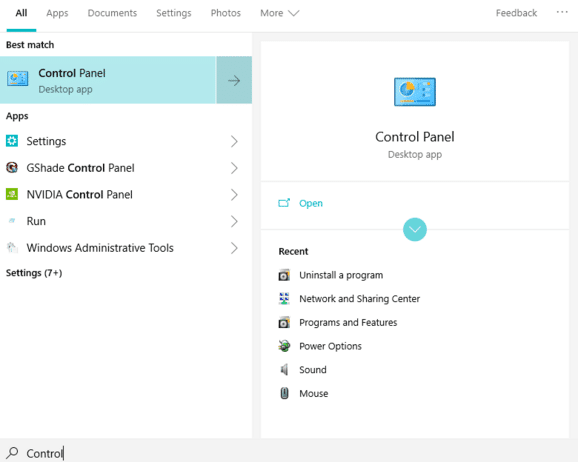The width and height of the screenshot is (578, 462).
Task: Expand the NVIDIA Control Panel chevron
Action: click(234, 194)
